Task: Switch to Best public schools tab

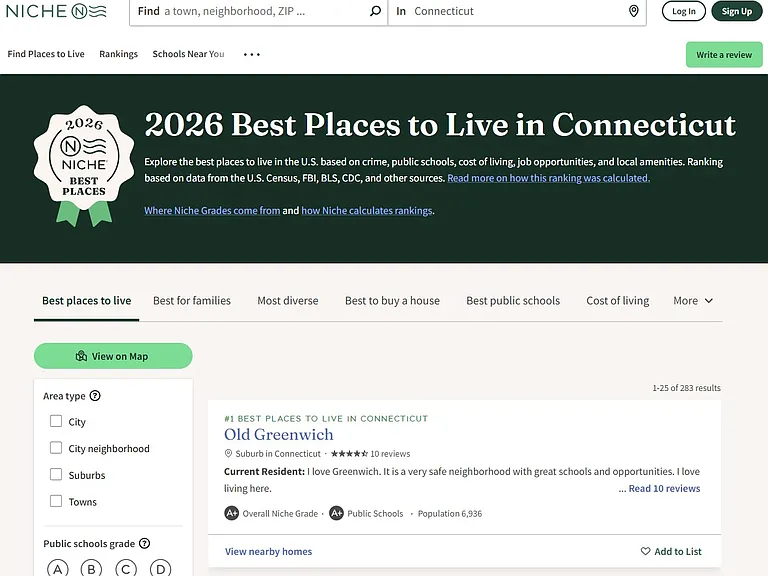Action: pyautogui.click(x=513, y=301)
